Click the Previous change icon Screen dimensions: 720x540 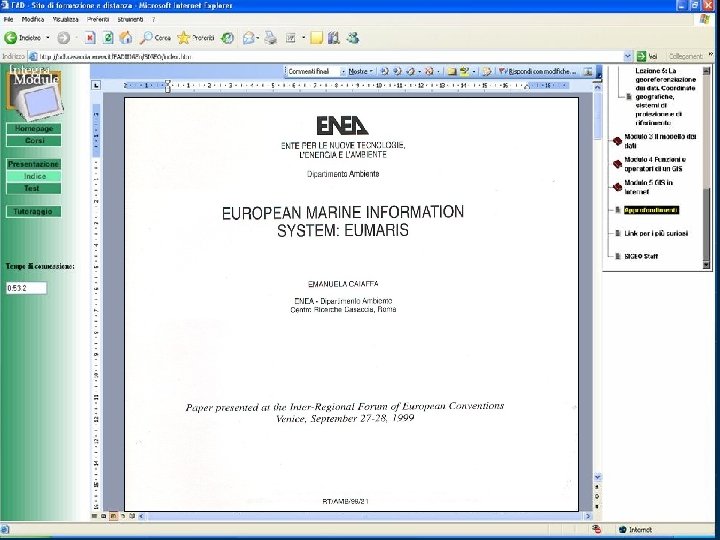[x=385, y=72]
